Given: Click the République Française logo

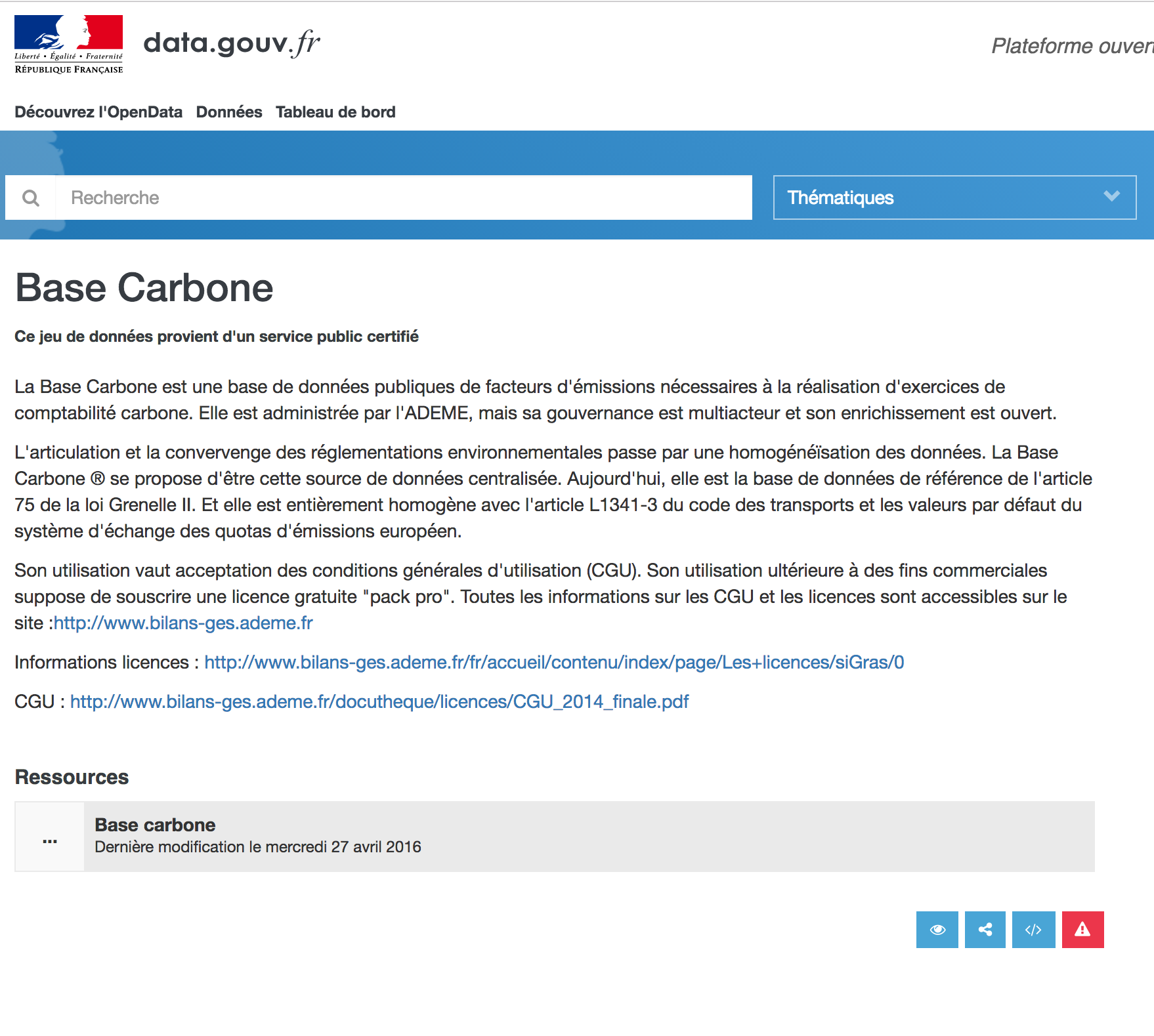Looking at the screenshot, I should tap(68, 44).
